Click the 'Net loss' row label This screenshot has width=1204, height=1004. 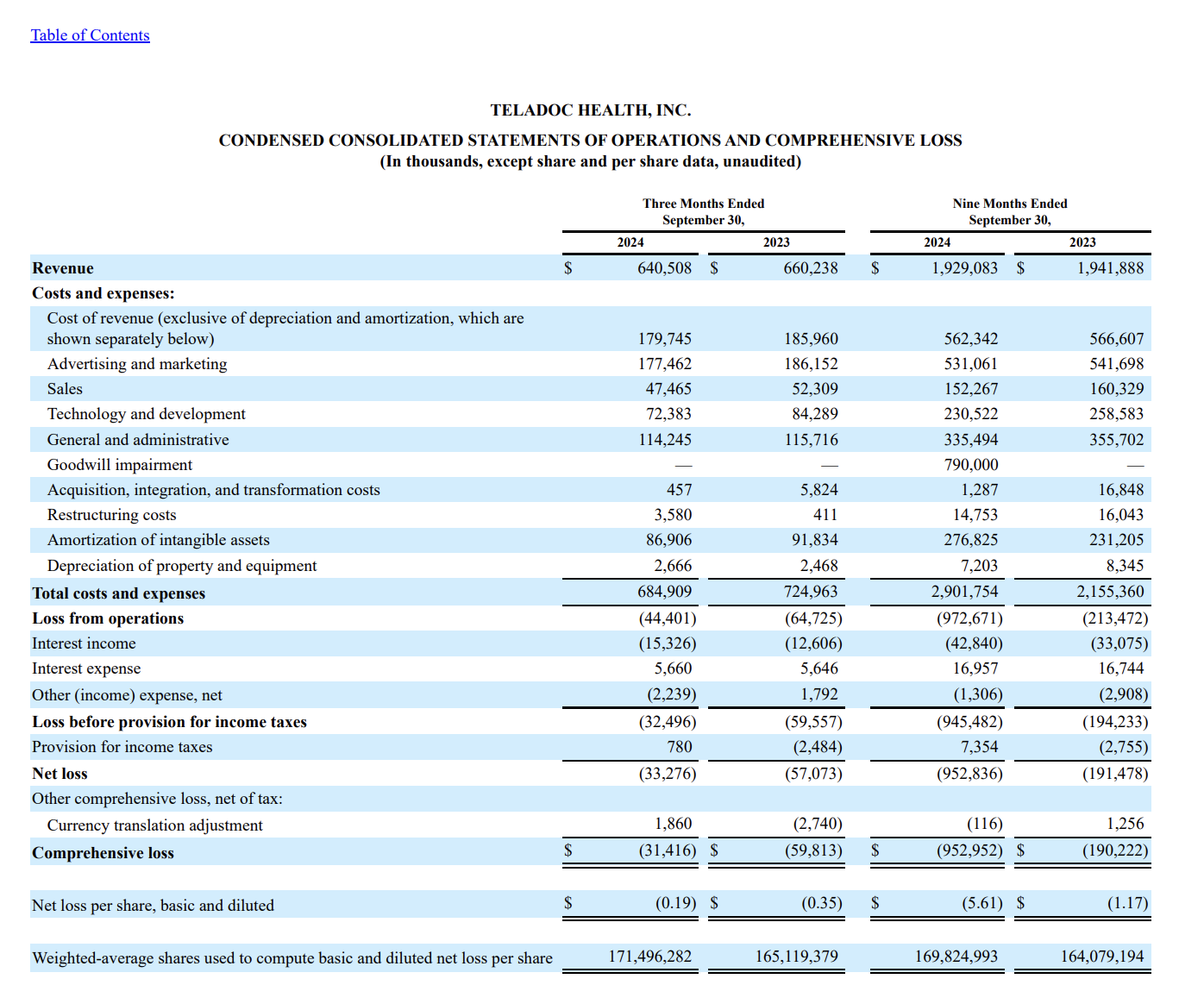60,774
